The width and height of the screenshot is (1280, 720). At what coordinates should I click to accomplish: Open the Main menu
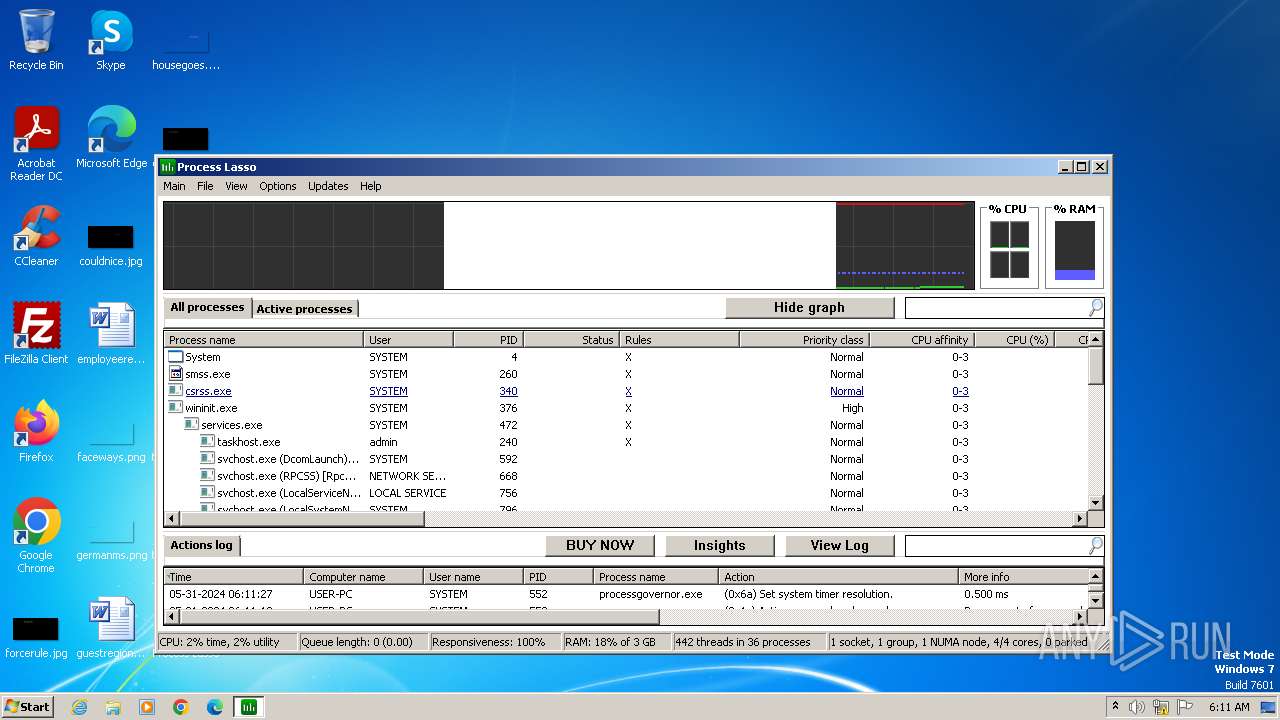coord(174,186)
